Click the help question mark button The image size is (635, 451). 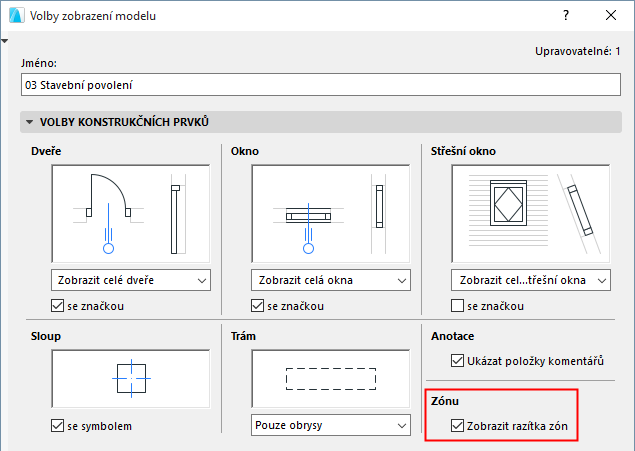[x=565, y=16]
